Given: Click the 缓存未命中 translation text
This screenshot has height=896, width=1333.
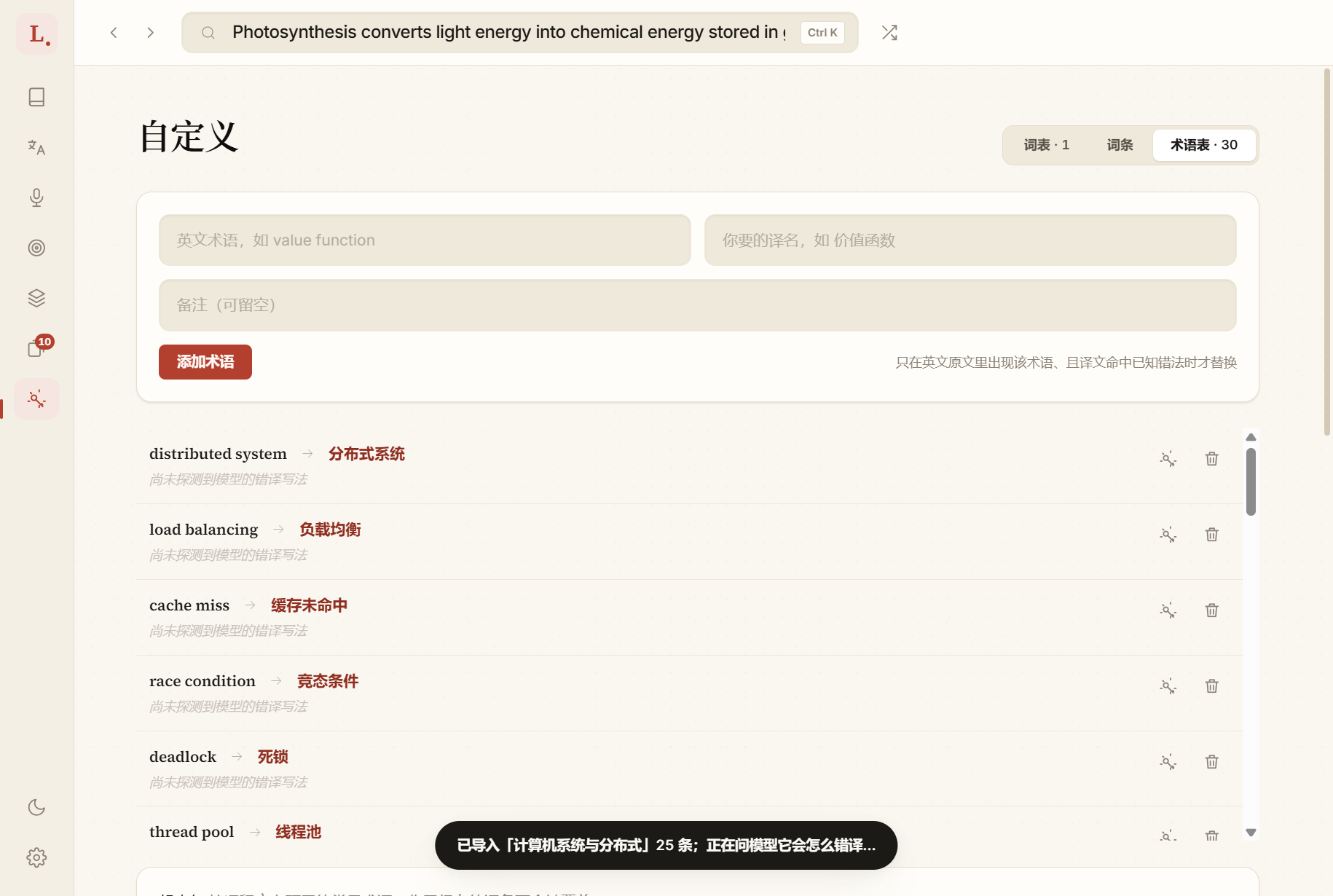Looking at the screenshot, I should click(309, 605).
